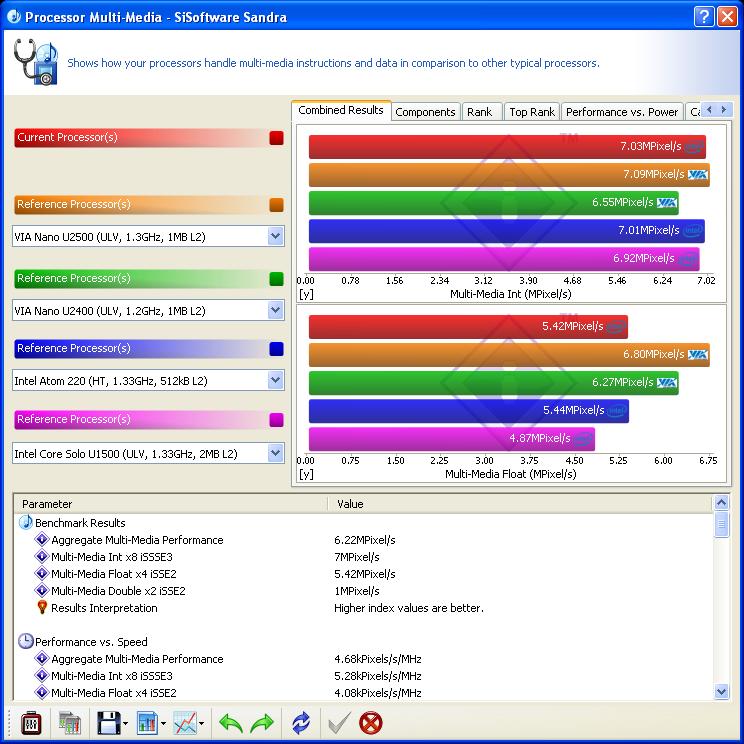Select the 4.68kPixels/s/MHz aggregate row
Image resolution: width=744 pixels, height=744 pixels.
[x=364, y=659]
